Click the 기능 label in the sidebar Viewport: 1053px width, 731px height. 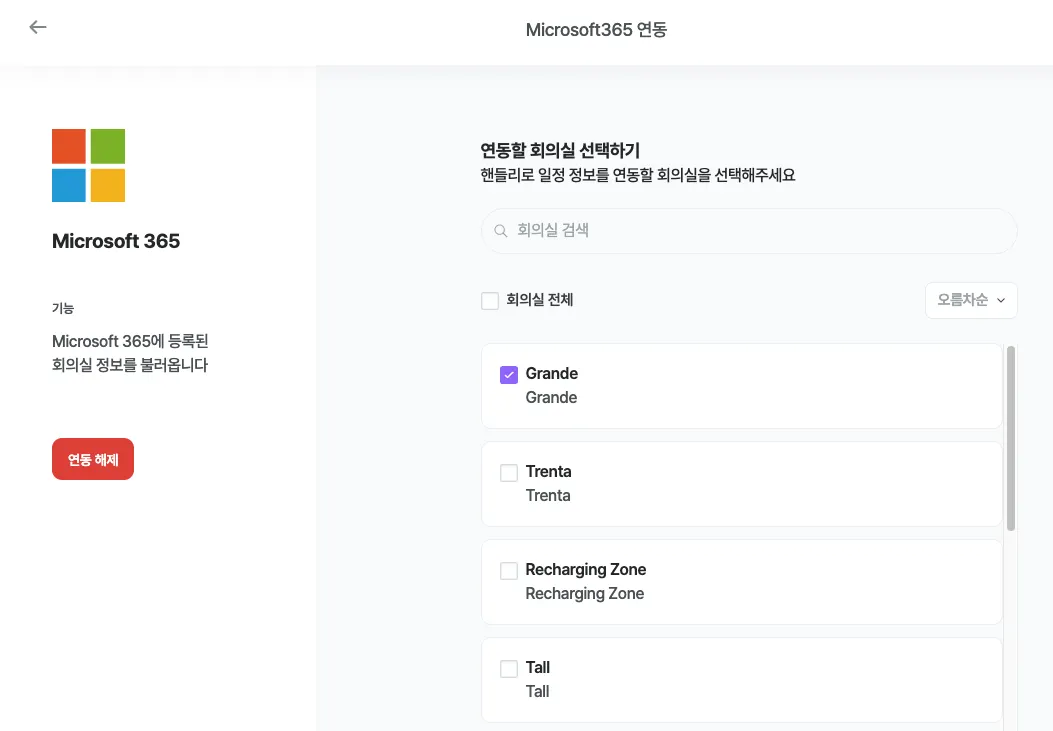[x=63, y=308]
